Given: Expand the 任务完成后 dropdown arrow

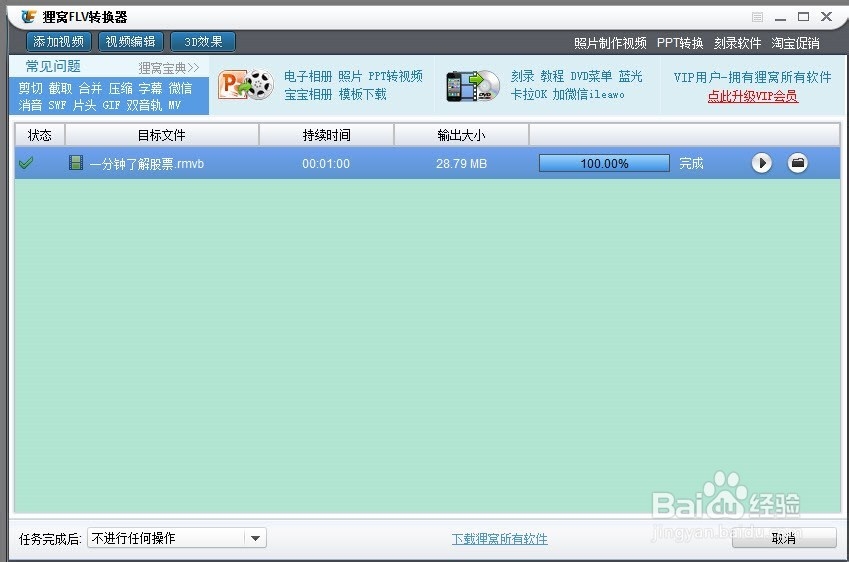Looking at the screenshot, I should click(x=255, y=538).
